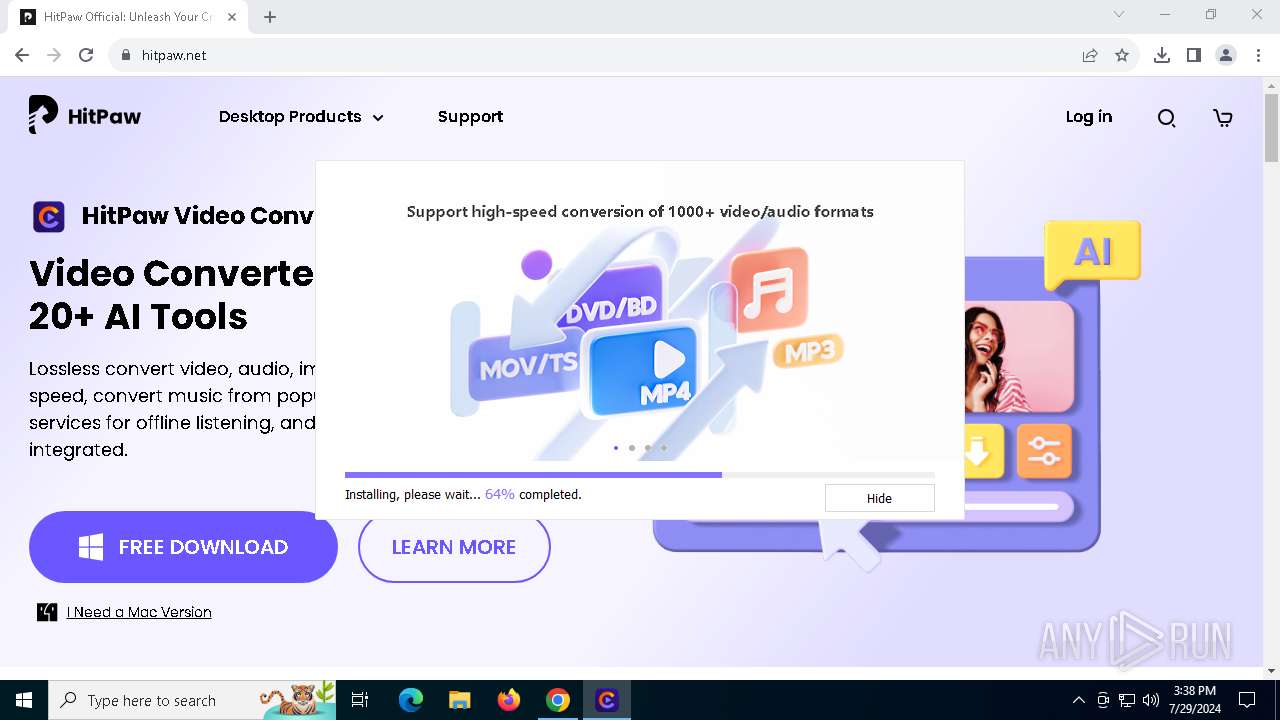
Task: Click Hide in the installer dialog
Action: point(879,498)
